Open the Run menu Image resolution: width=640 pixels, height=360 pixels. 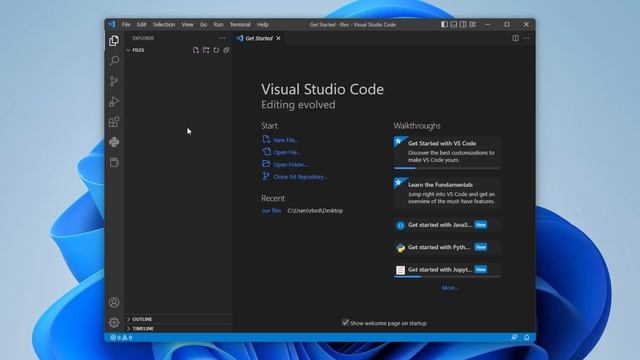tap(218, 24)
